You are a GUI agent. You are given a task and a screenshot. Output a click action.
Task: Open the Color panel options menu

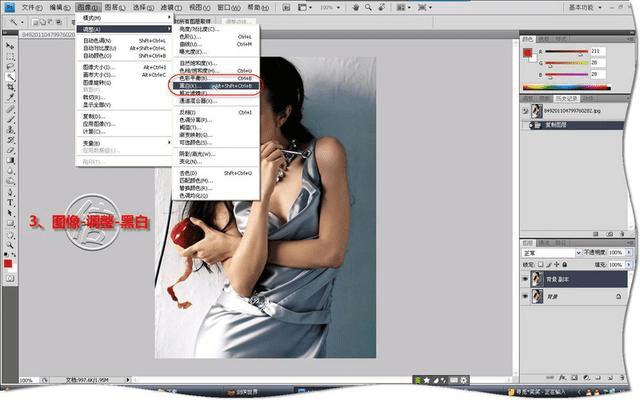pyautogui.click(x=630, y=39)
